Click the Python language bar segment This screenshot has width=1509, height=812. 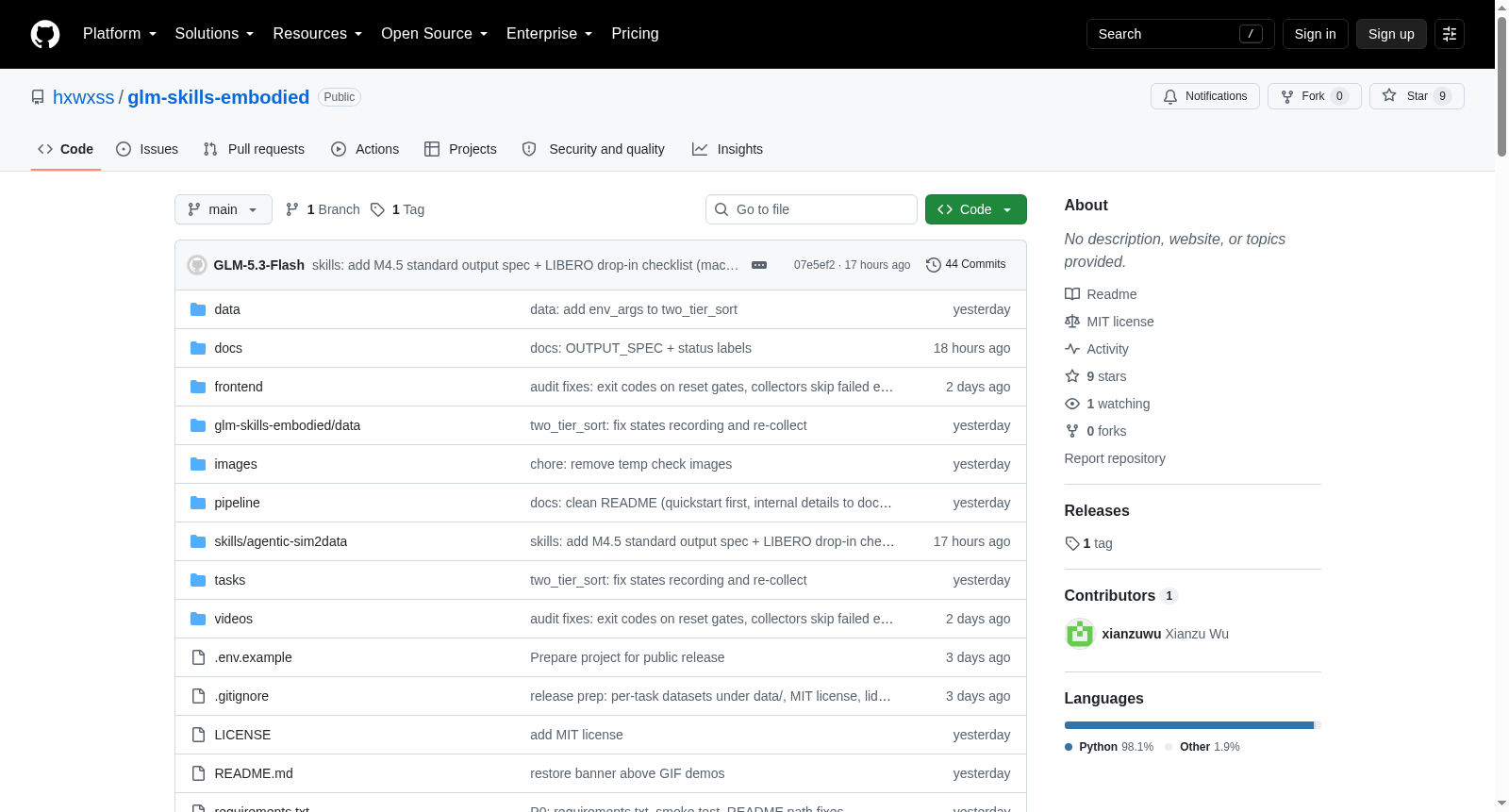tap(1188, 725)
